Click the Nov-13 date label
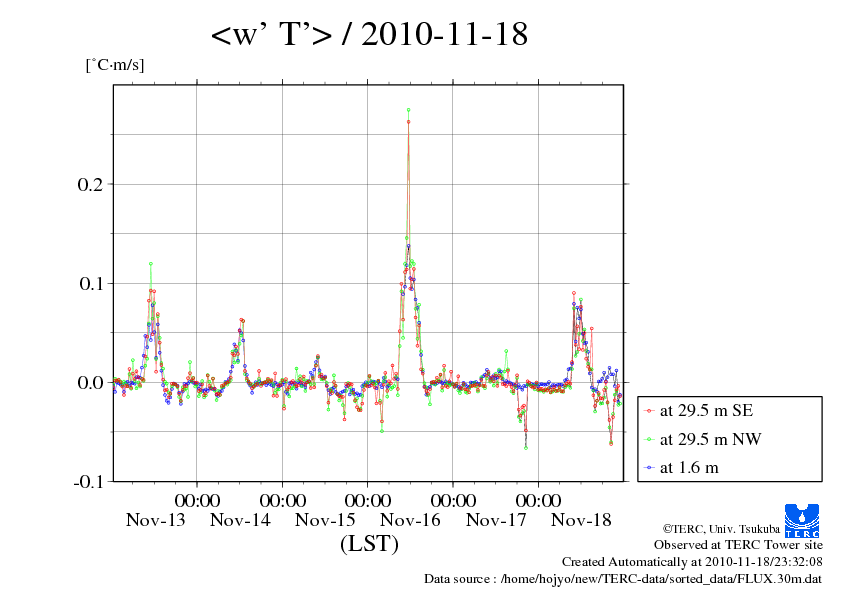 (156, 520)
